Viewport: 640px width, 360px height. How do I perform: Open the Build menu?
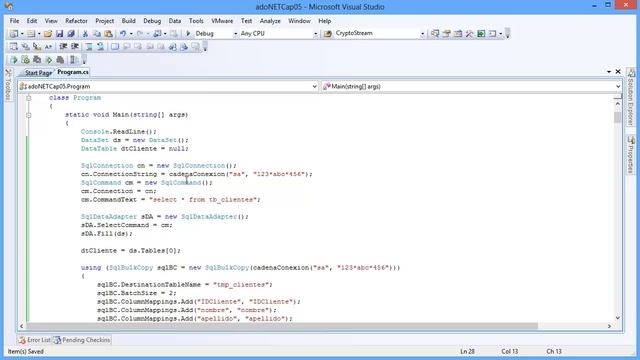(x=129, y=21)
